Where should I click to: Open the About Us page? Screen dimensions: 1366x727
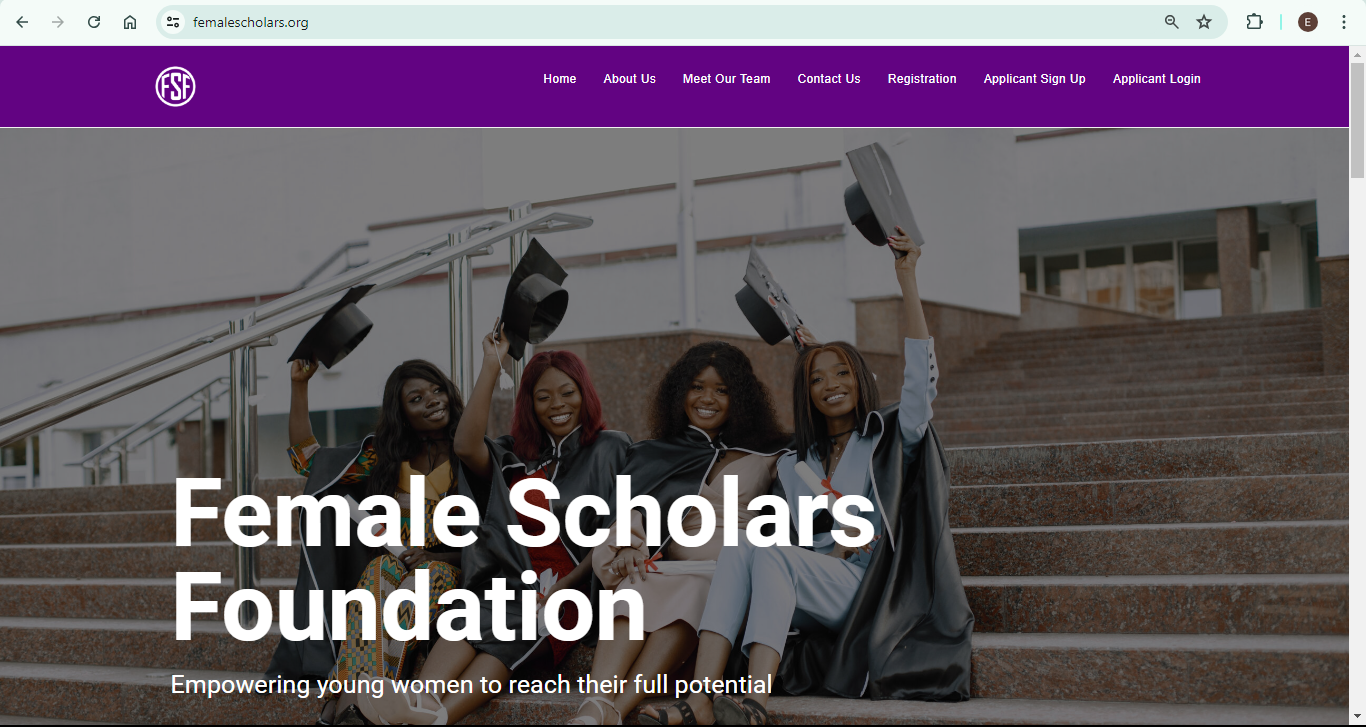pos(629,79)
